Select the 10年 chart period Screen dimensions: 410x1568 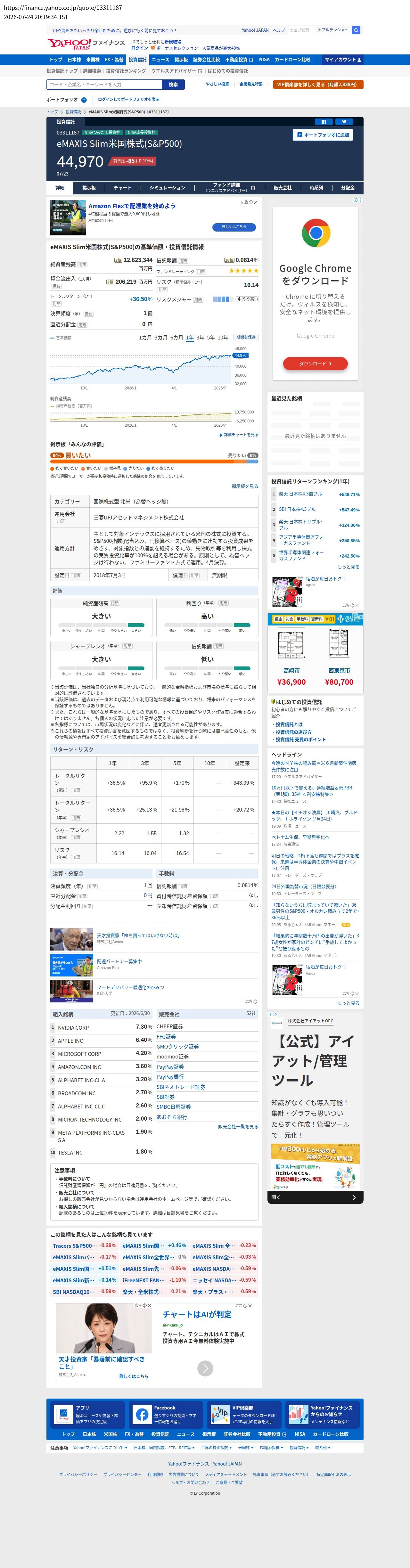[223, 337]
